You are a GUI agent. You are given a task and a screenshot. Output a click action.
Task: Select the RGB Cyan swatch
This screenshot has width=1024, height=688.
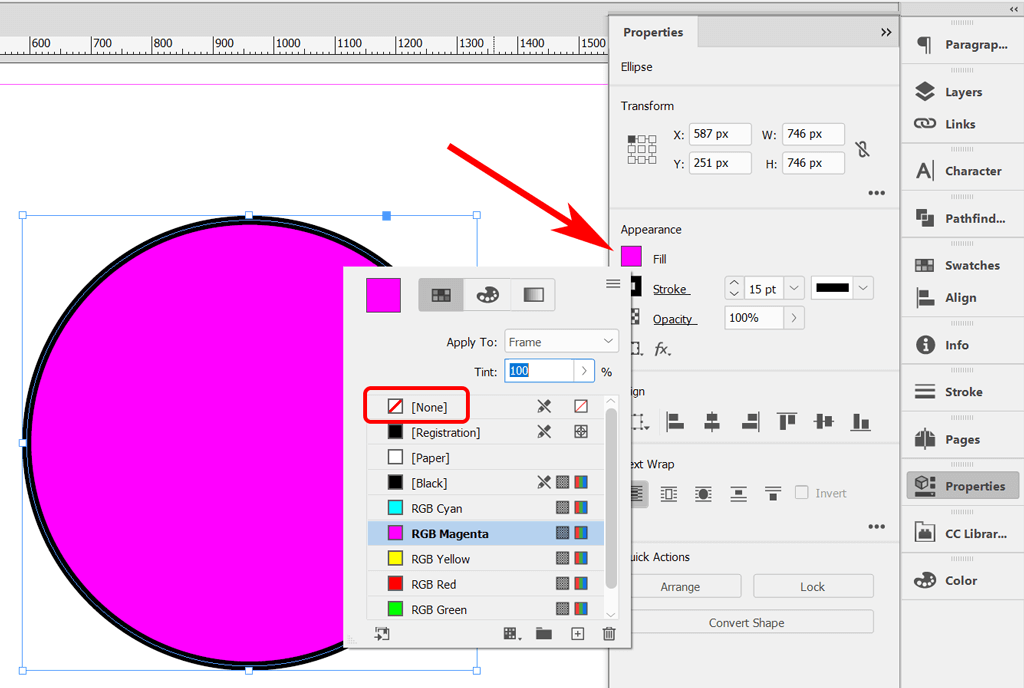coord(437,508)
